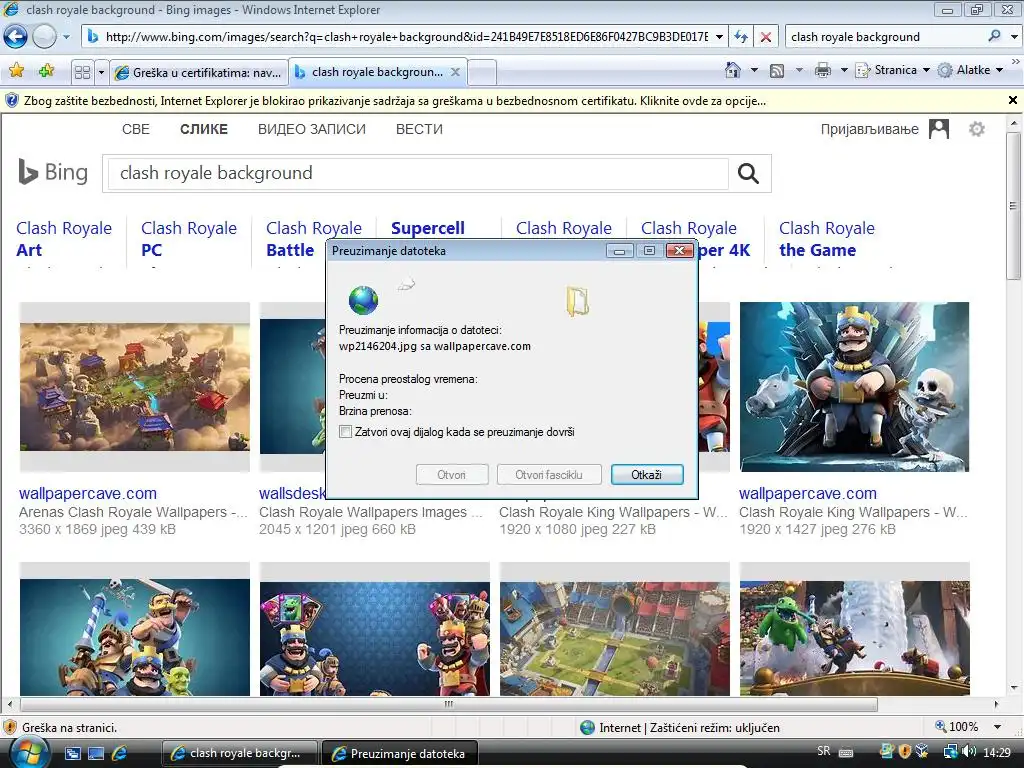1024x768 pixels.
Task: Click the Greška na stranici status icon
Action: point(10,727)
